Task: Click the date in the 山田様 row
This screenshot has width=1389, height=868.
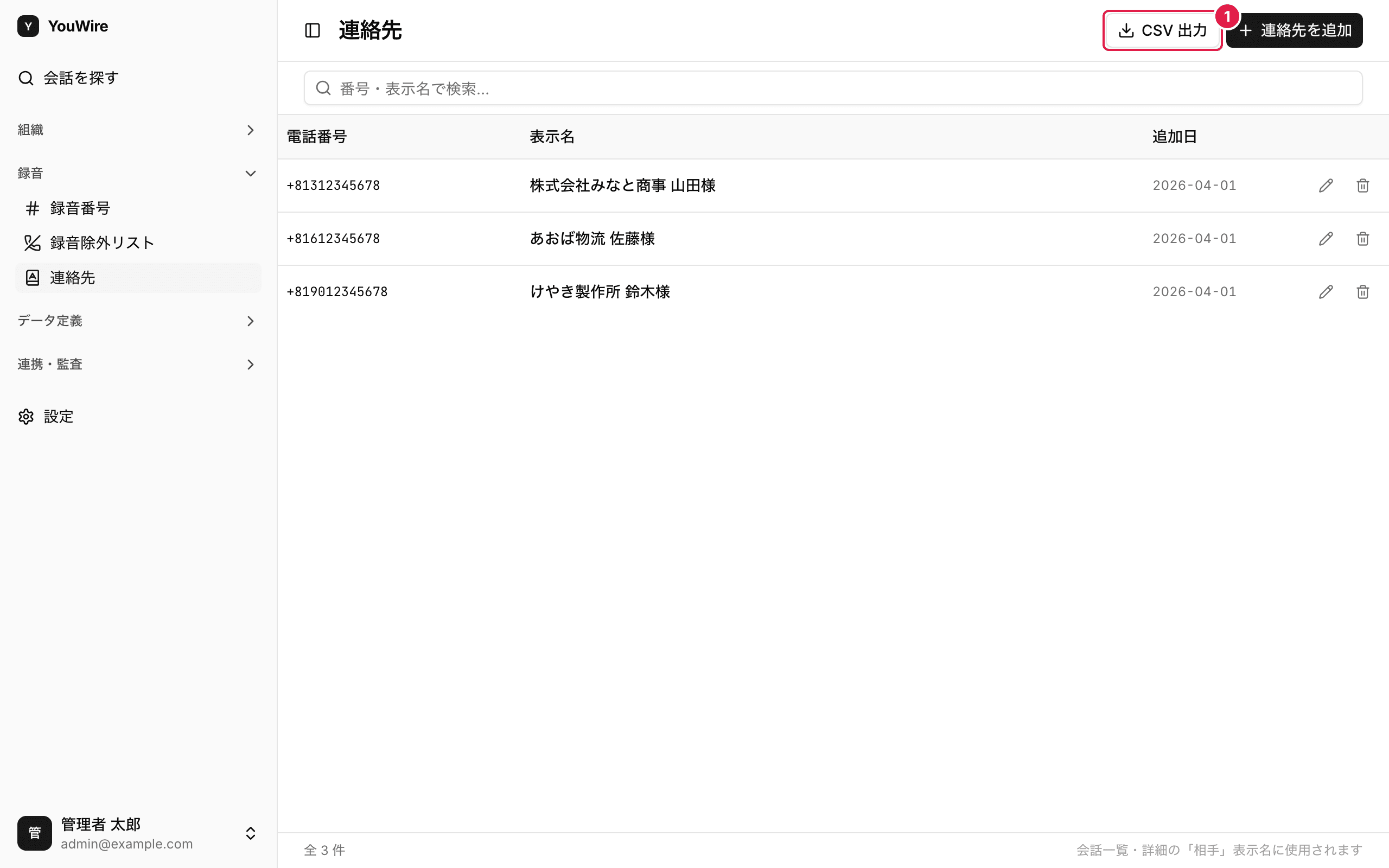Action: [1194, 186]
